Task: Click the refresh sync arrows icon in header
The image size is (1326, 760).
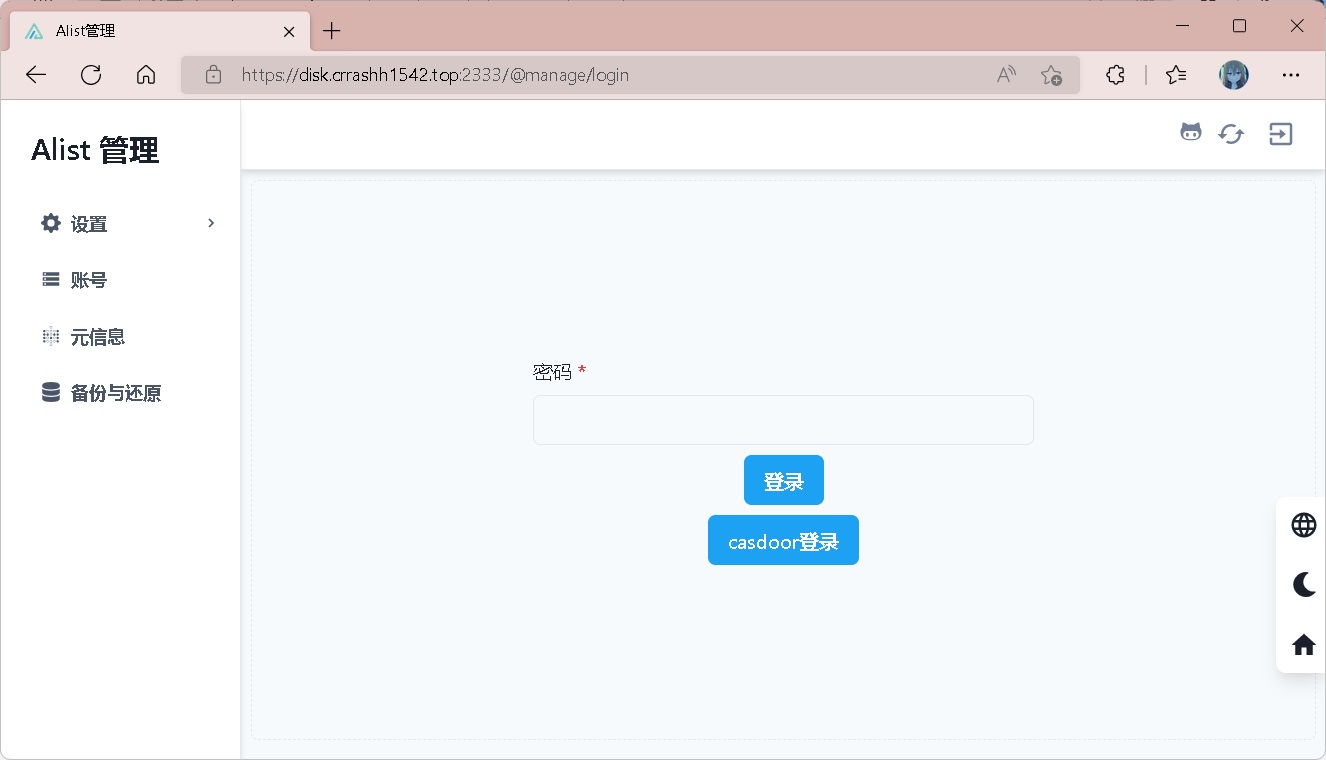Action: tap(1231, 134)
